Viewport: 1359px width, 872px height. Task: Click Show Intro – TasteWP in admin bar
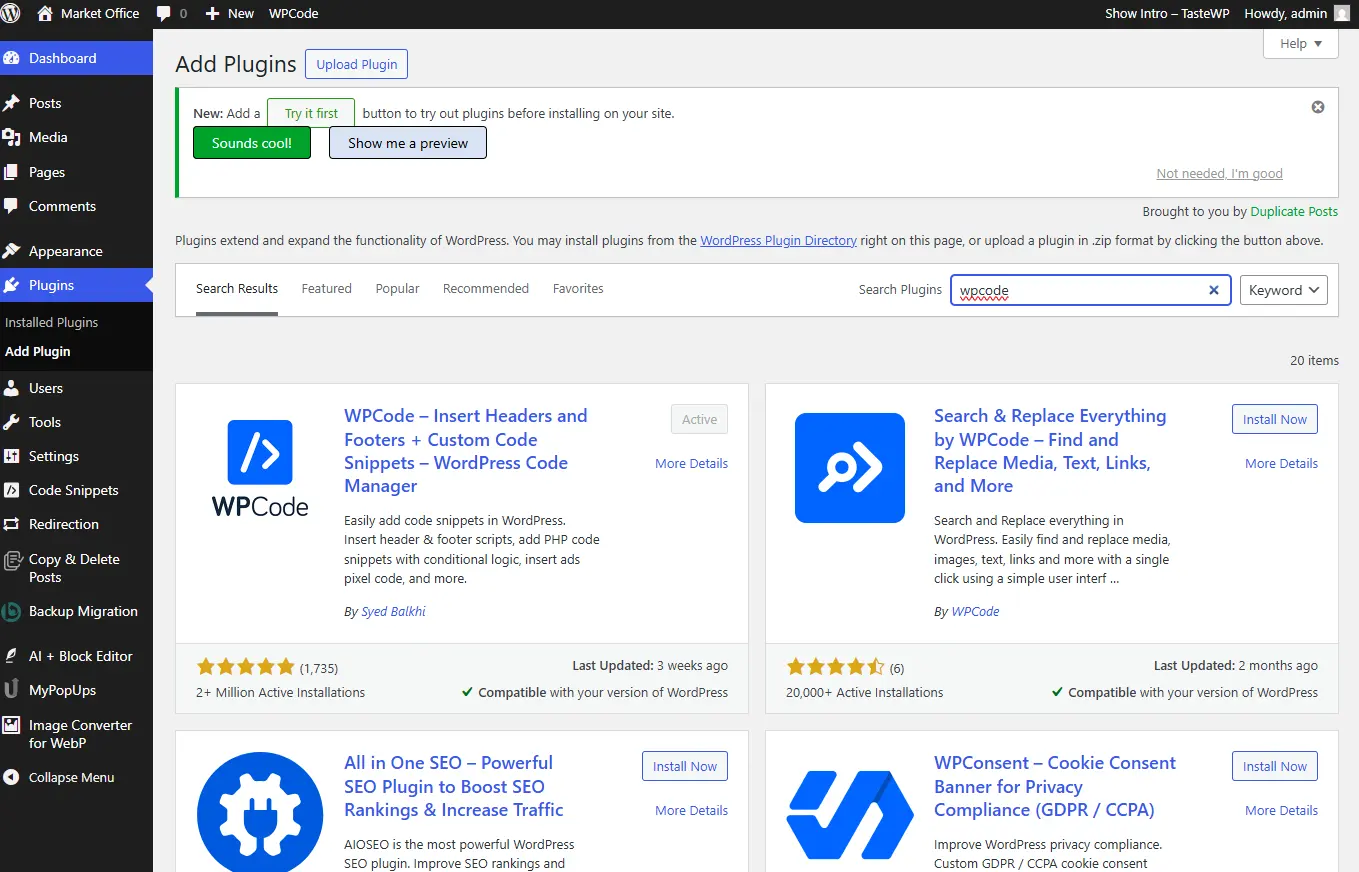point(1165,14)
